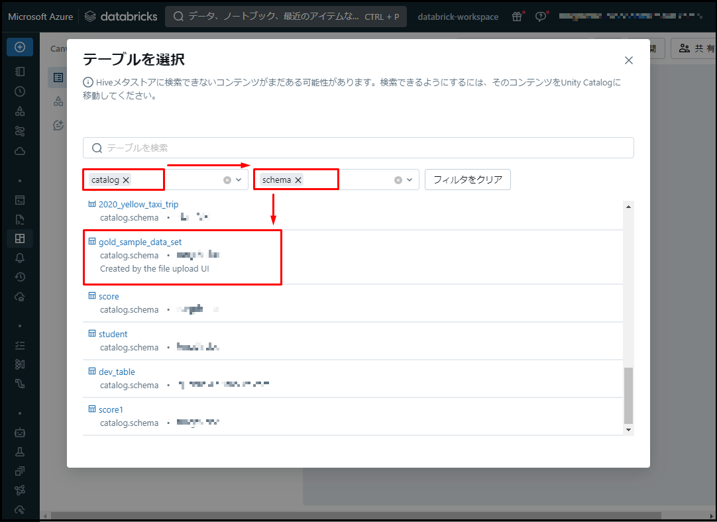Viewport: 717px width, 522px height.
Task: Close the table selection dialog
Action: [629, 60]
